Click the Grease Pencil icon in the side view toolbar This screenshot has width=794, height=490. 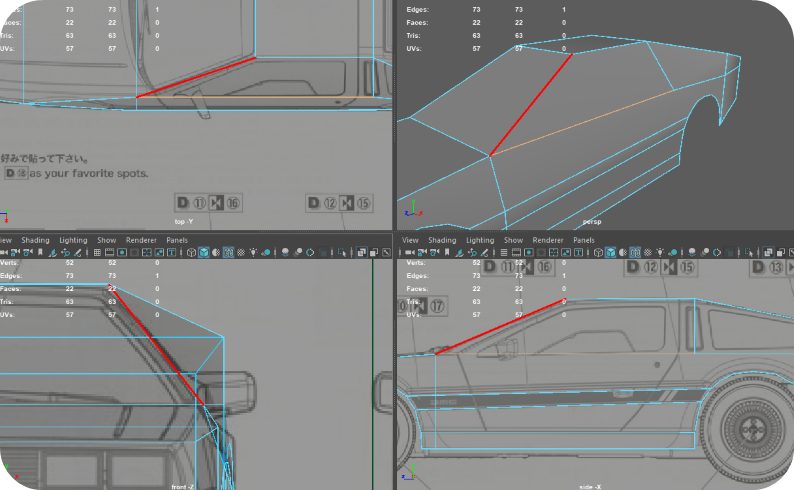pyautogui.click(x=484, y=252)
